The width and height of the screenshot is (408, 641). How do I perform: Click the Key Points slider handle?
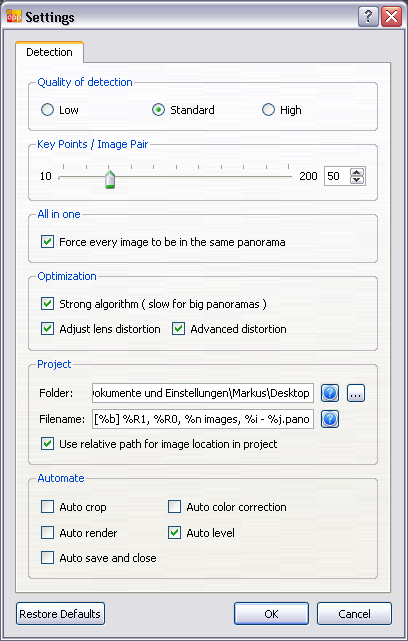[110, 179]
